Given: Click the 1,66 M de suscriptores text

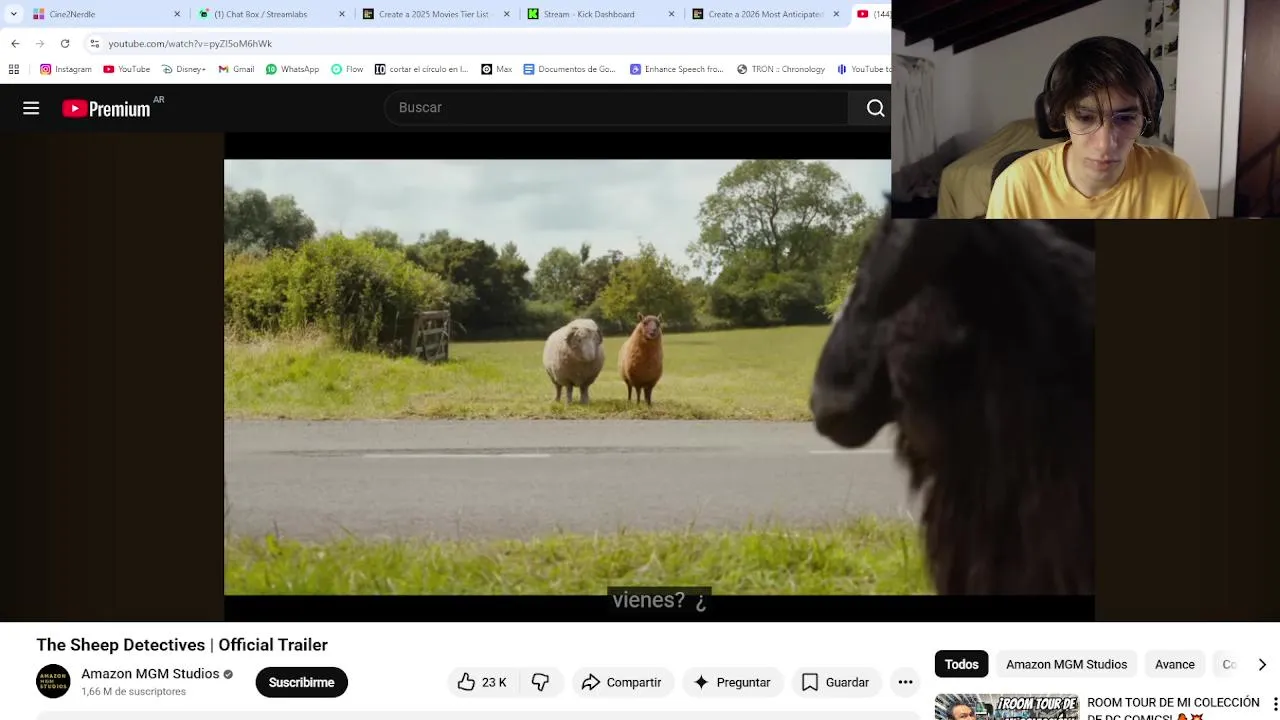Looking at the screenshot, I should click(x=133, y=691).
